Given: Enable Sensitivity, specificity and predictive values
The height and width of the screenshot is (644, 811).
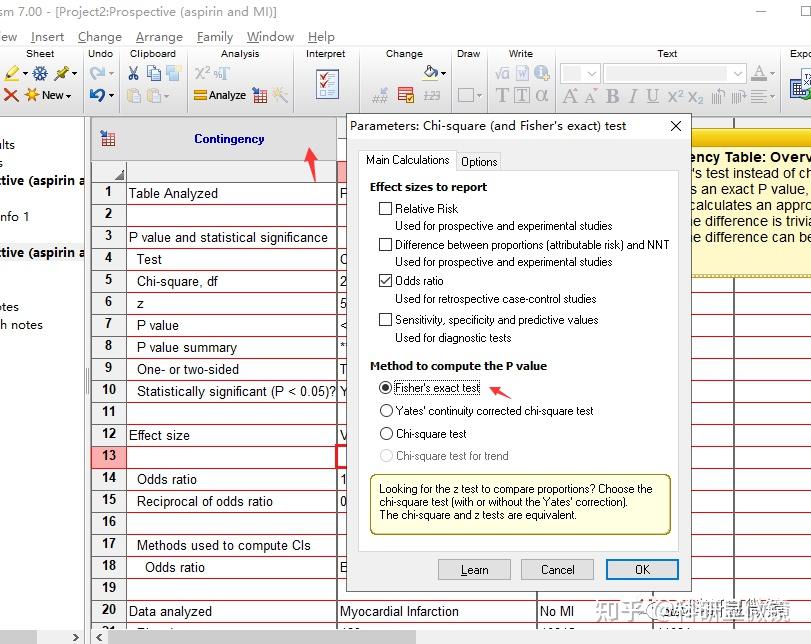Looking at the screenshot, I should (385, 320).
